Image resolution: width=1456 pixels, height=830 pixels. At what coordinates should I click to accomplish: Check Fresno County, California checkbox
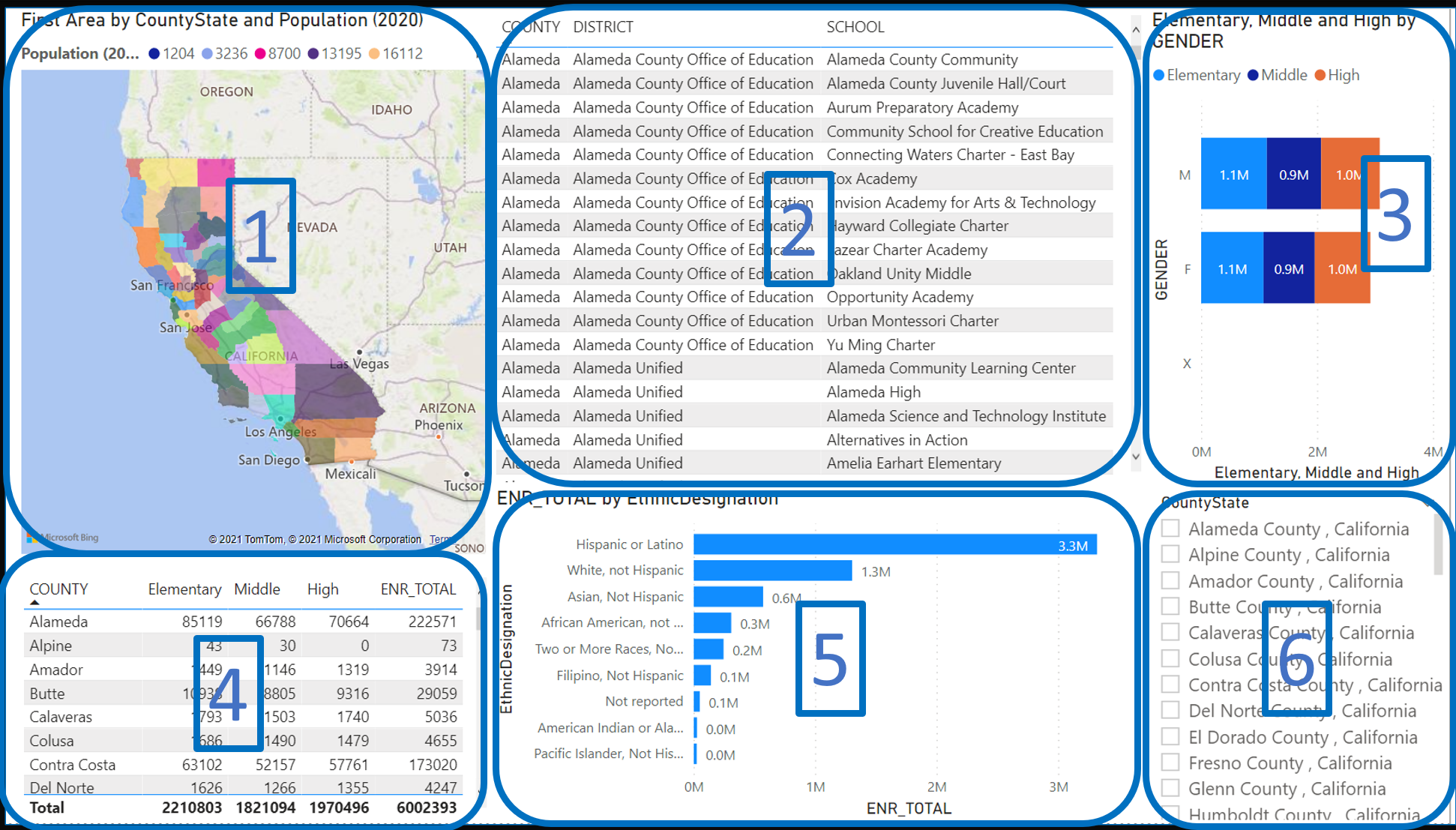pyautogui.click(x=1170, y=763)
